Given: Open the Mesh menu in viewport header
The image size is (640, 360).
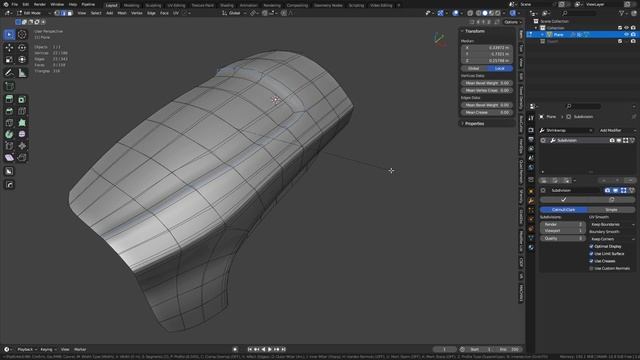Looking at the screenshot, I should 122,13.
